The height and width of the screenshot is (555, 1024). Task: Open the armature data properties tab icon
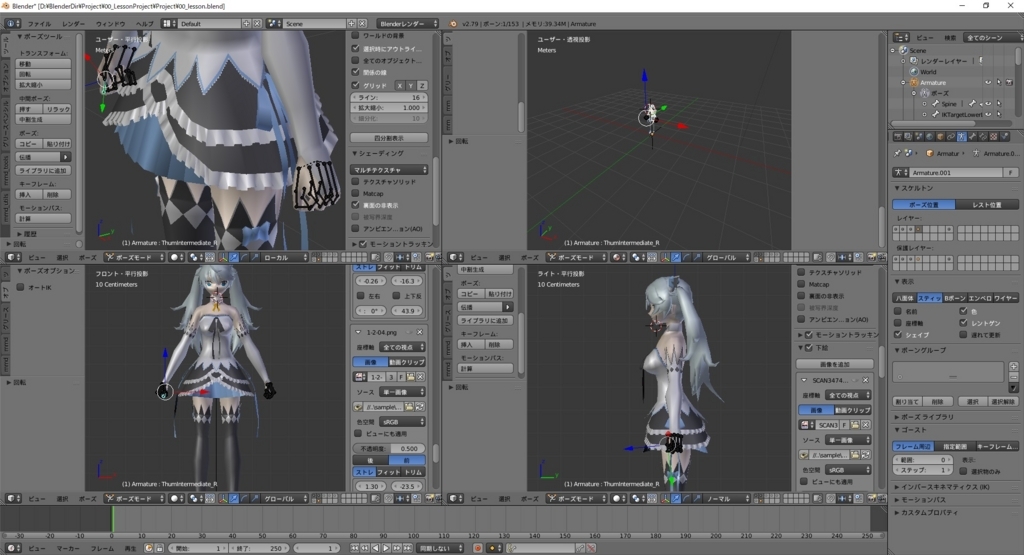click(961, 136)
